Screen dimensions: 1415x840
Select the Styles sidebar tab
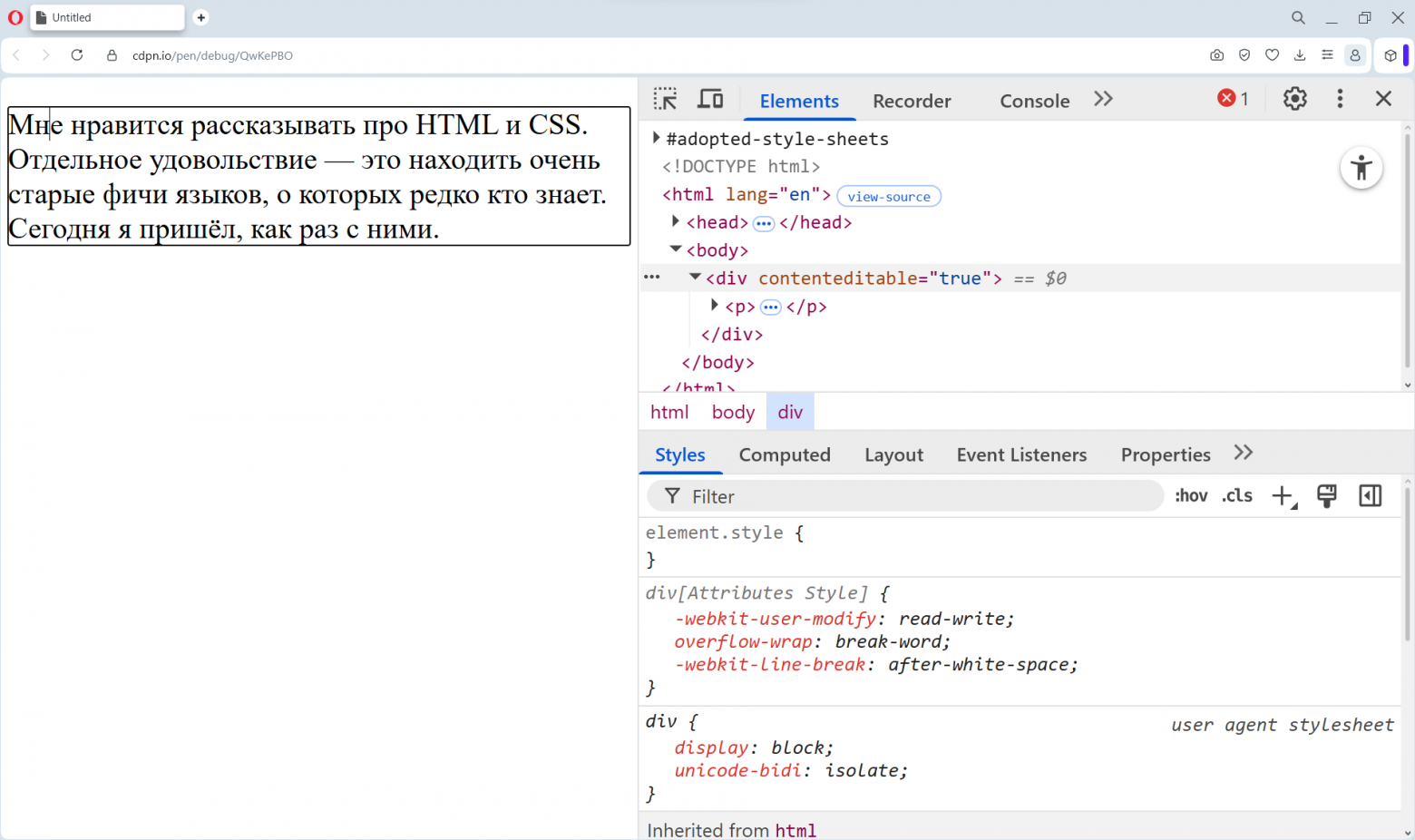coord(680,454)
